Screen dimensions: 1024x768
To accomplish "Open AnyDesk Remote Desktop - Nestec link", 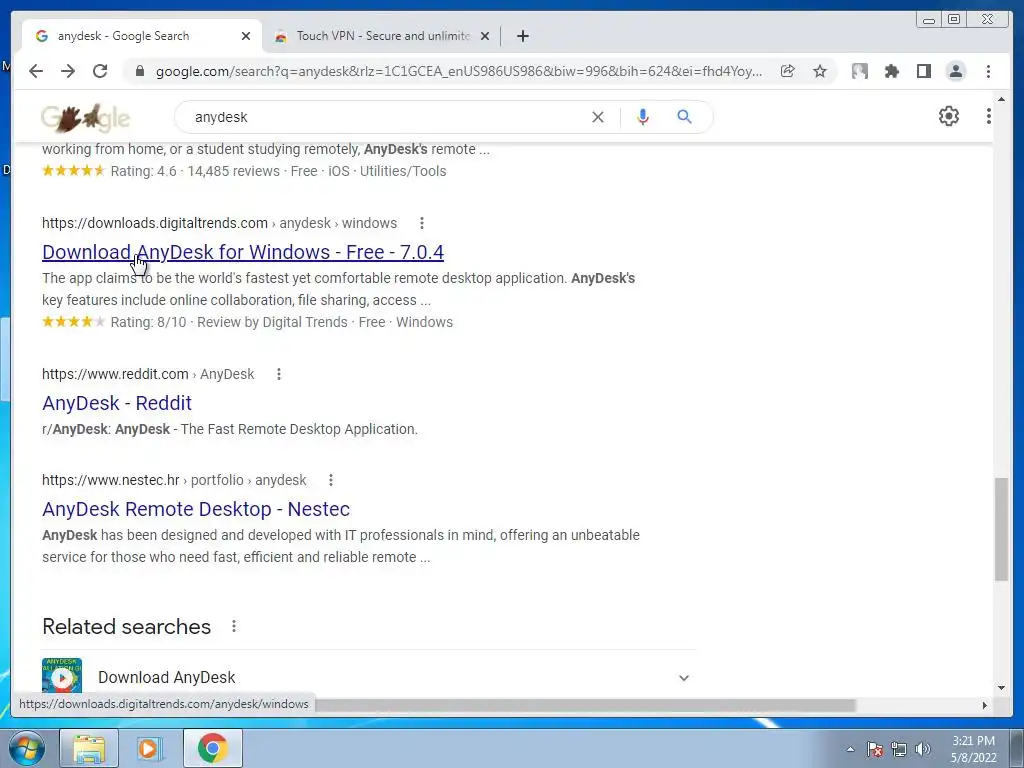I will (196, 509).
